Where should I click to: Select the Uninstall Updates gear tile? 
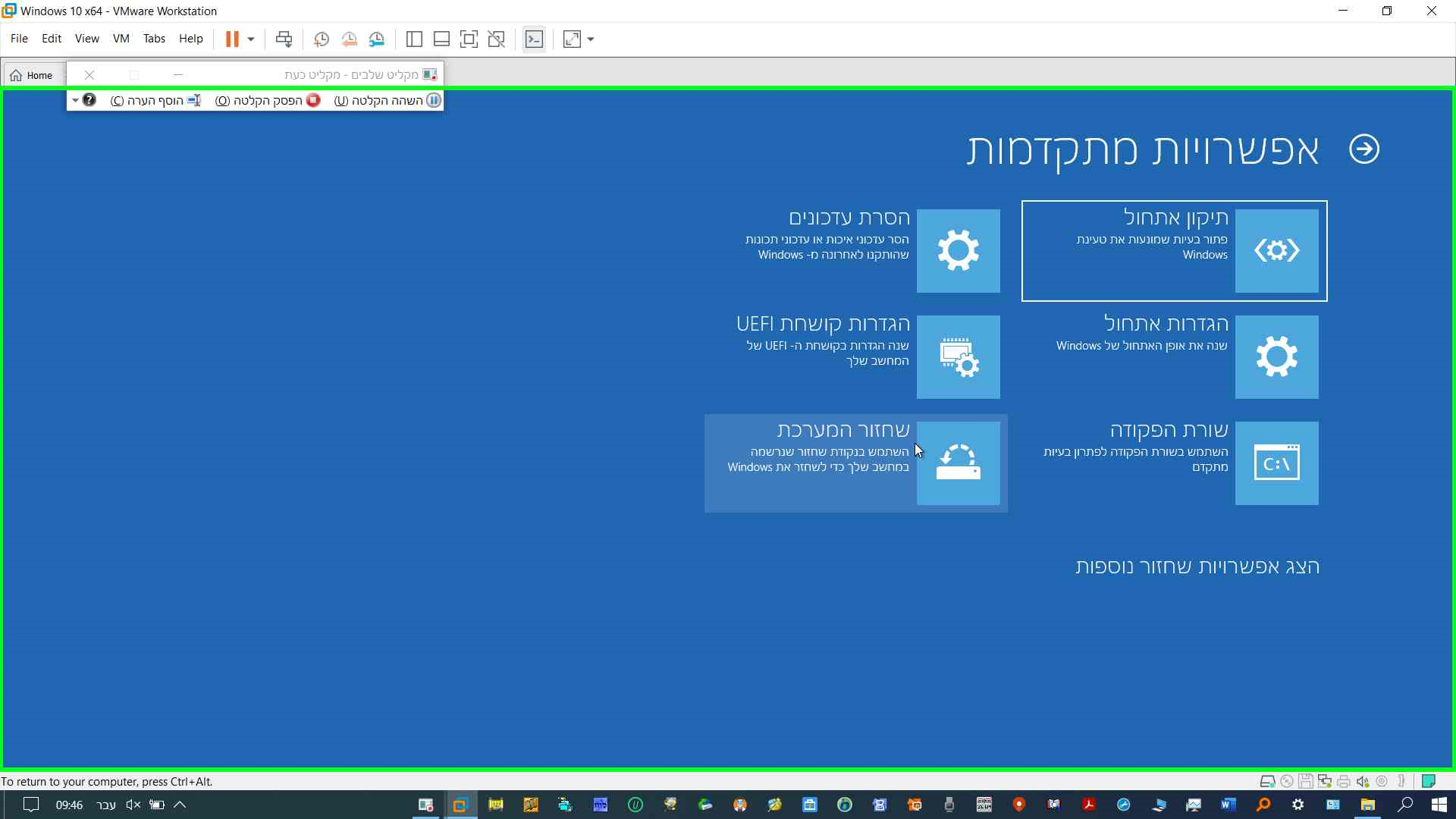958,250
